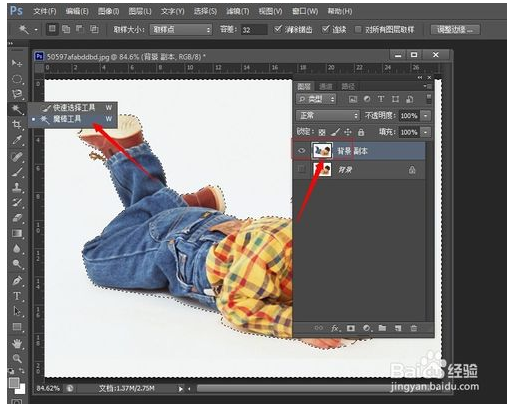This screenshot has height=409, width=522.
Task: Select the Lasso tool
Action: [17, 94]
